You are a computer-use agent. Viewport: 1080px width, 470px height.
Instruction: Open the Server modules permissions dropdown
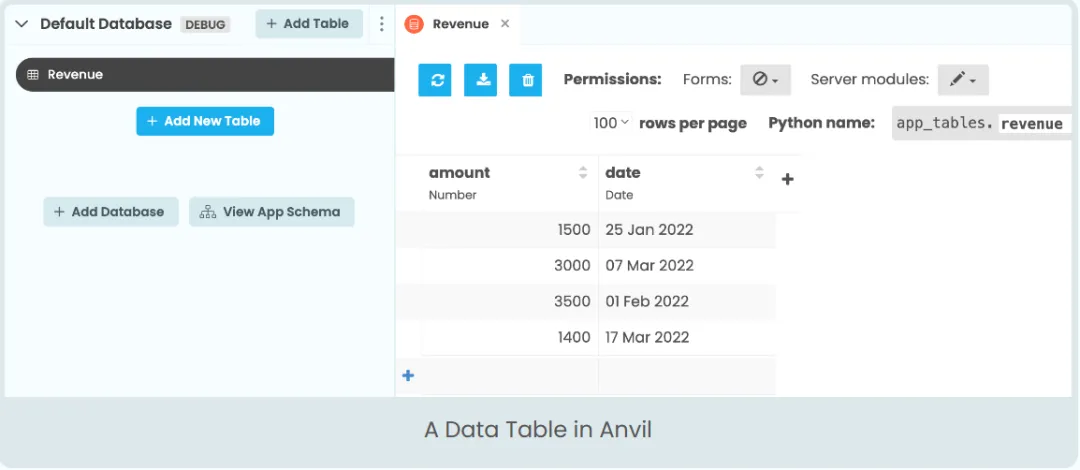pyautogui.click(x=963, y=79)
